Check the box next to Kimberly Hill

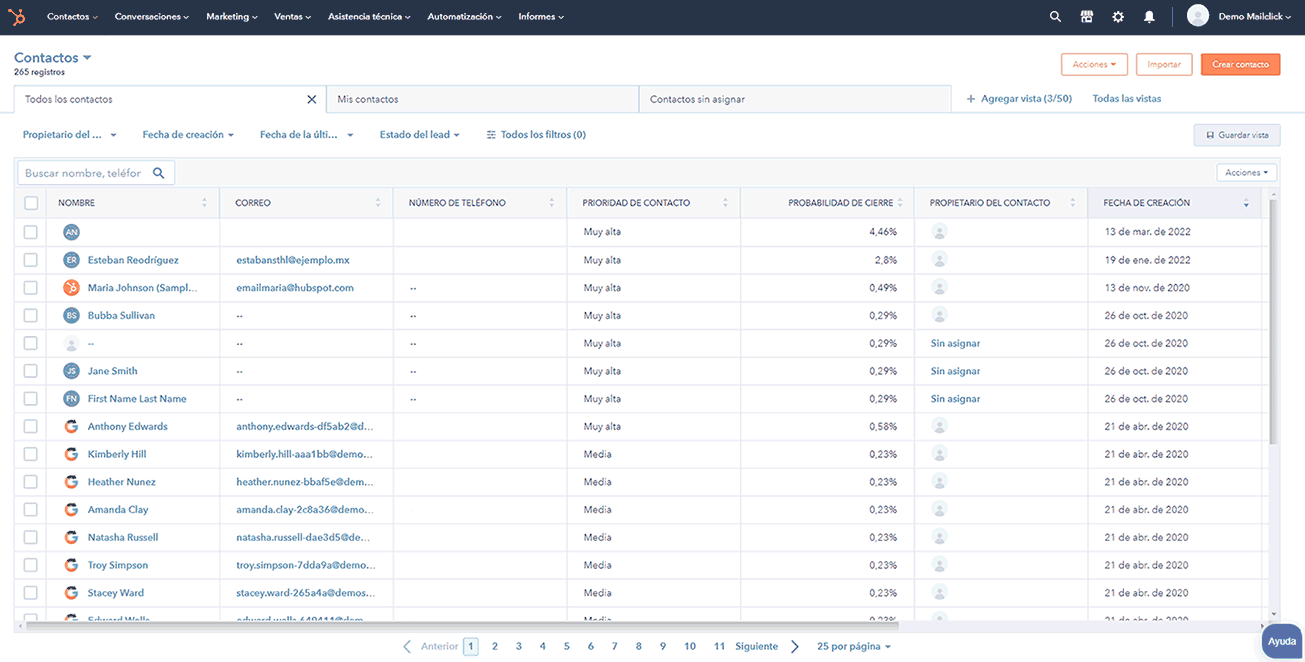pos(31,454)
